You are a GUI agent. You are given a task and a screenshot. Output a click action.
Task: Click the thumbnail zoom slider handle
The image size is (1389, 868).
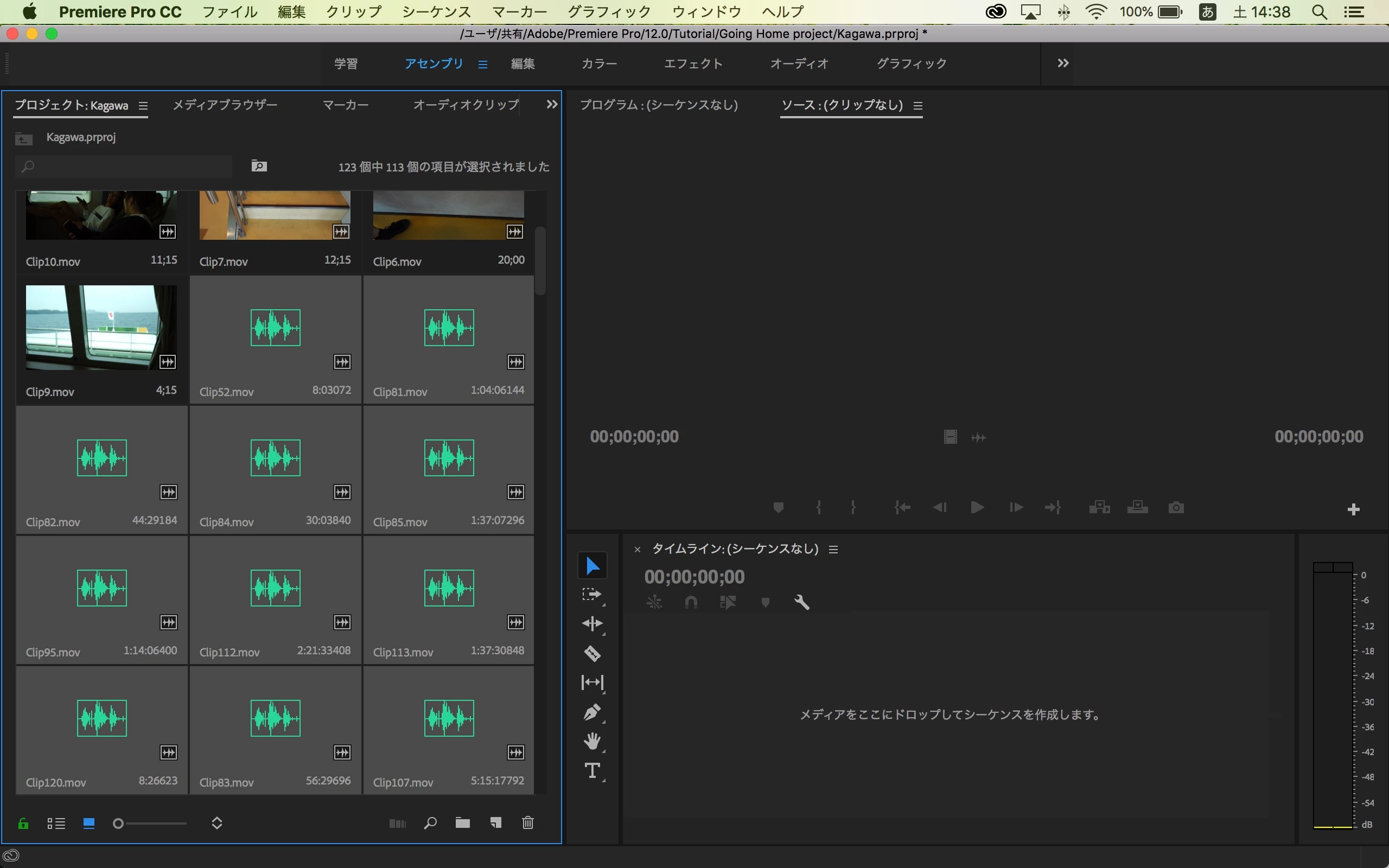tap(118, 824)
